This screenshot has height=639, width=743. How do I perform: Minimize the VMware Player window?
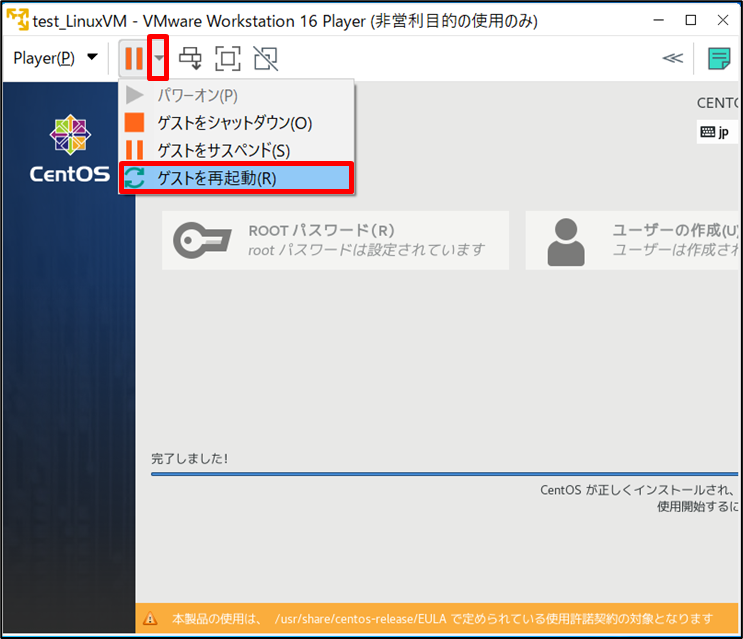[659, 20]
